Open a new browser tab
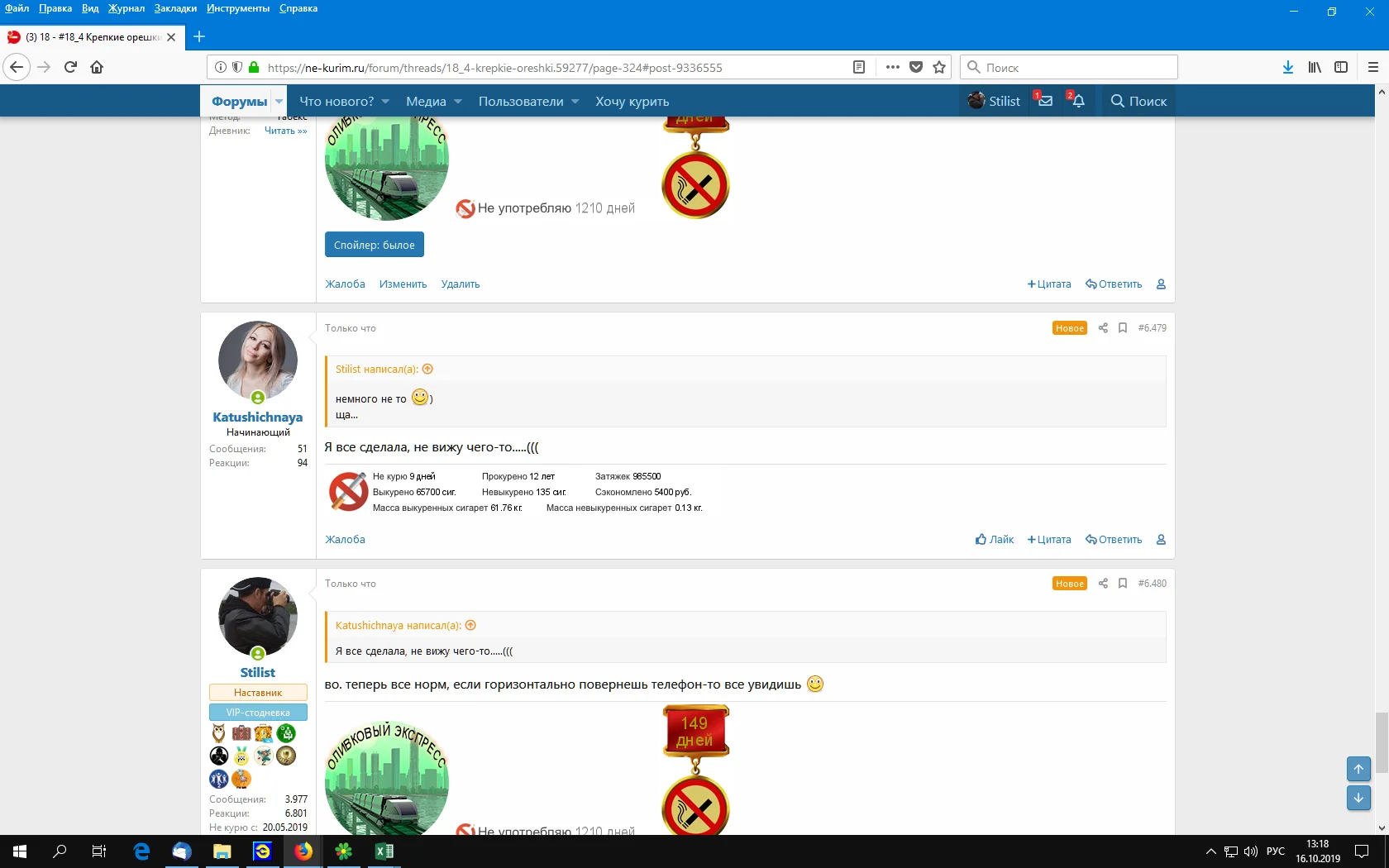Screen dimensions: 1389x868 (x=199, y=36)
